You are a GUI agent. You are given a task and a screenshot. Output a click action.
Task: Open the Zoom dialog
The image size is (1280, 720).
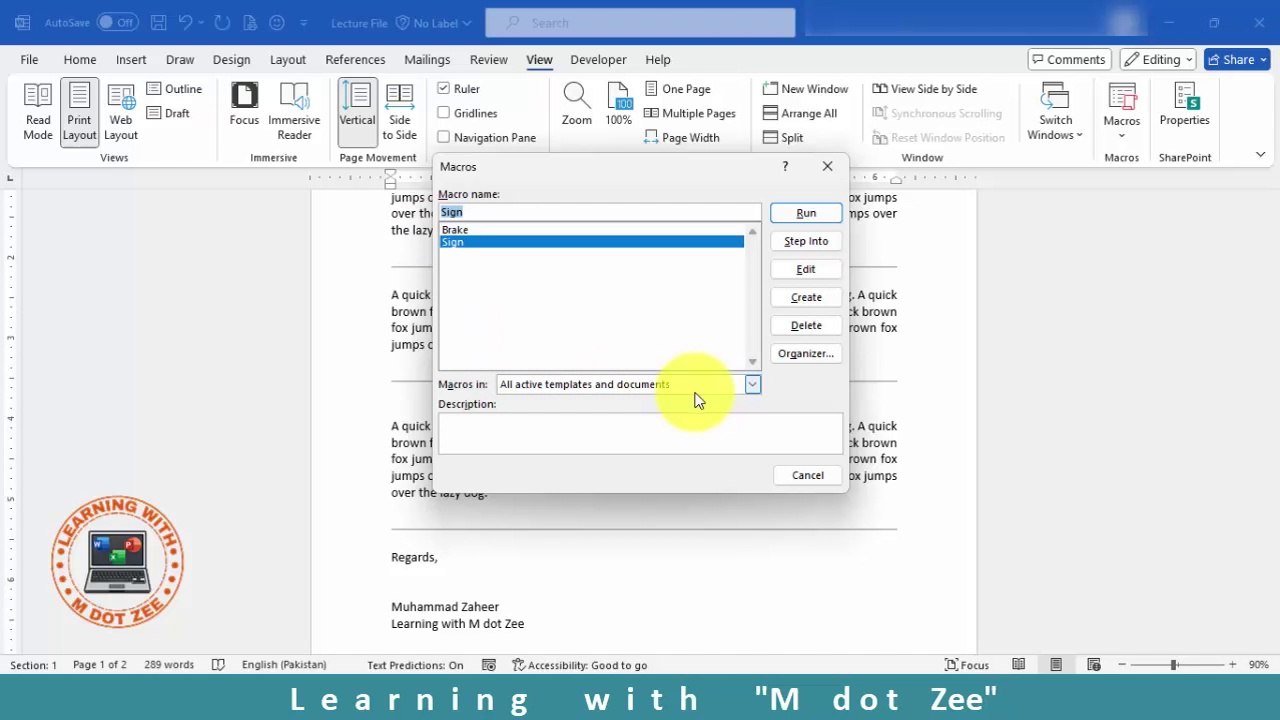[576, 106]
